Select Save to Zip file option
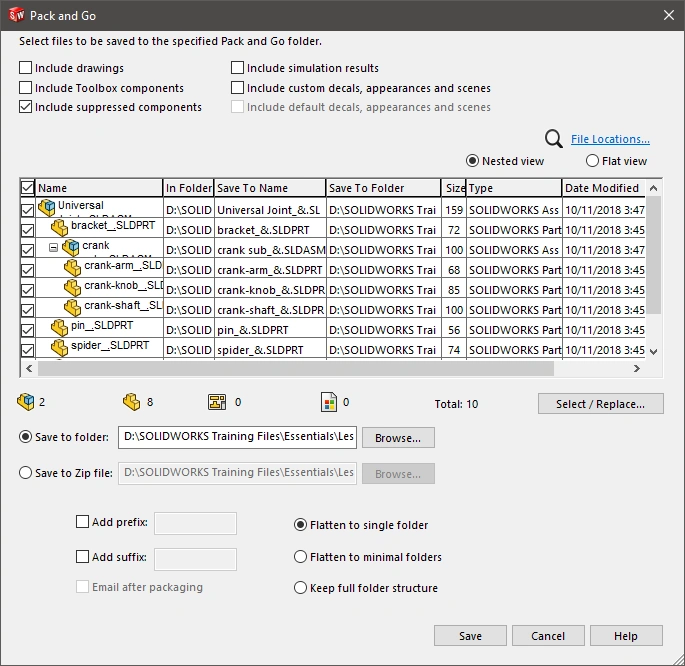This screenshot has width=685, height=666. 25,473
